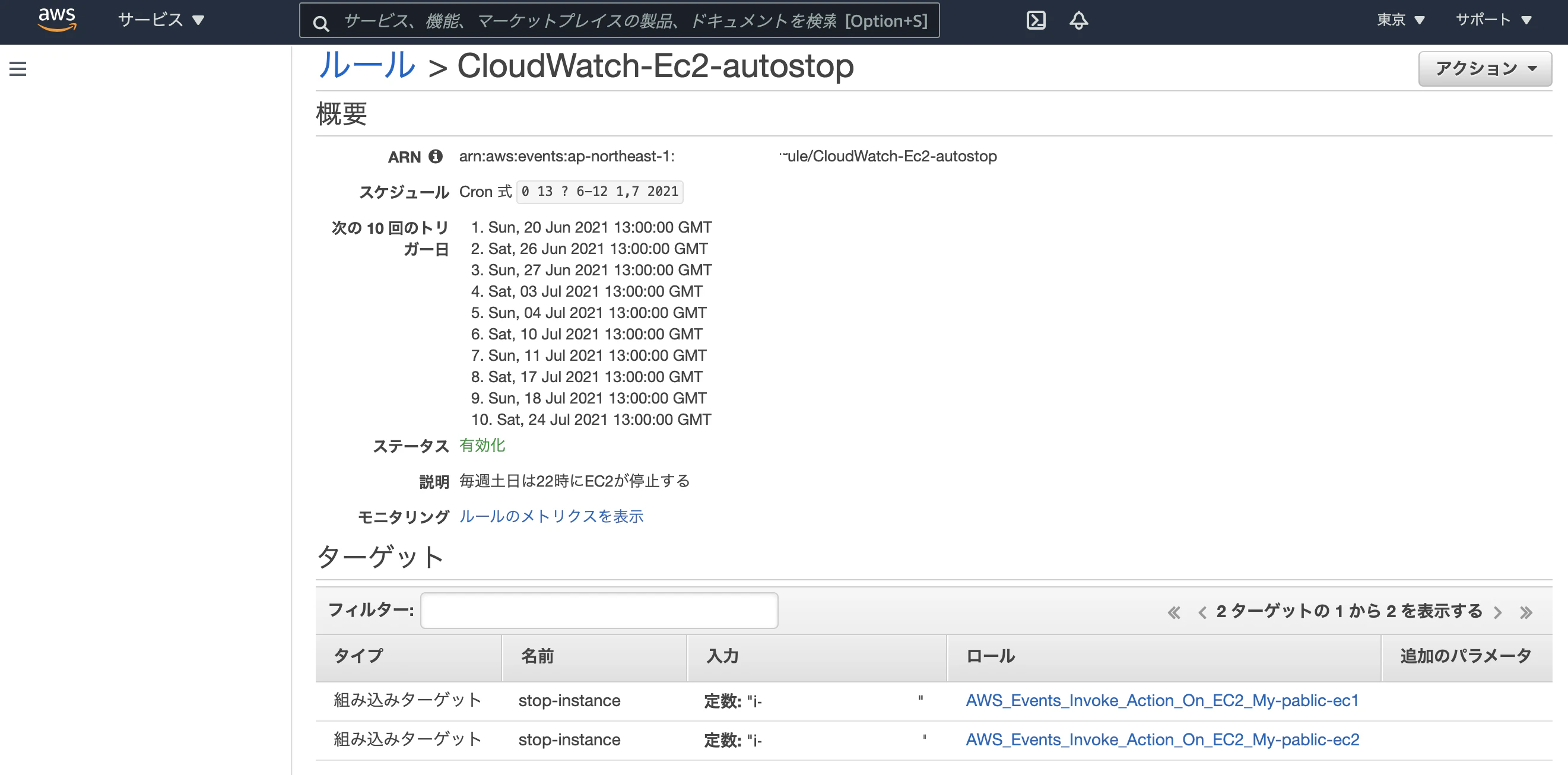1568x775 pixels.
Task: Toggle the hamburger side navigation menu
Action: (18, 69)
